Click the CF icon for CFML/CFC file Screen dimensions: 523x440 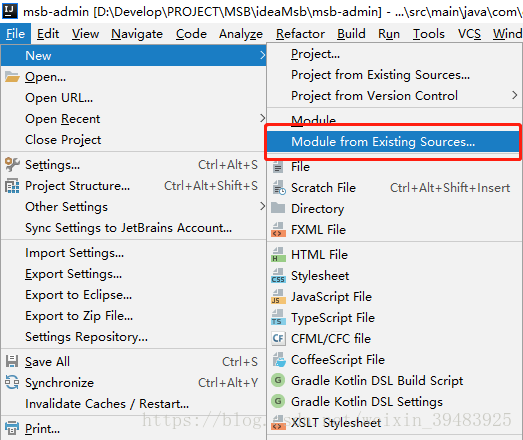point(279,339)
